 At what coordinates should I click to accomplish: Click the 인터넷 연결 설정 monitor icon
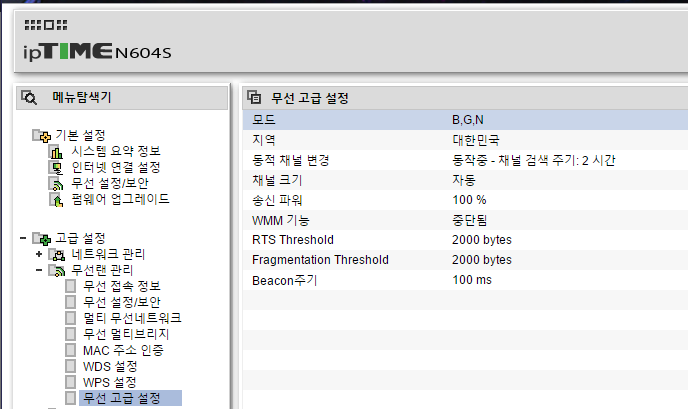click(56, 168)
